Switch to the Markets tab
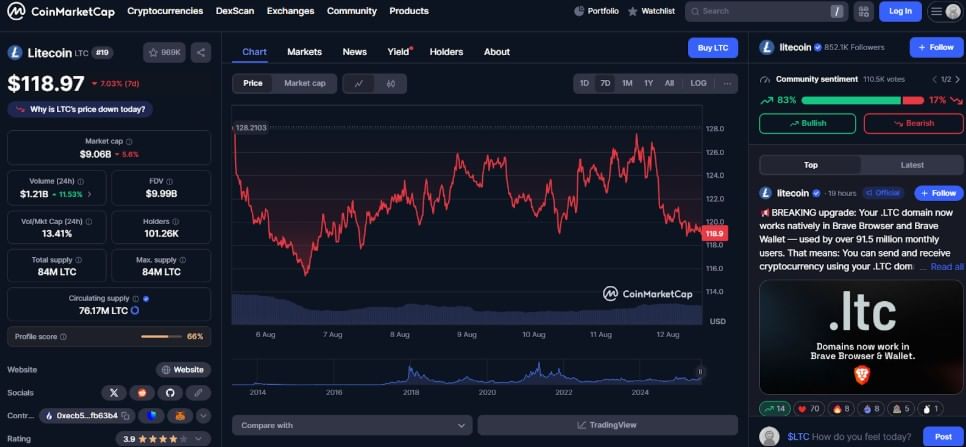Screen dimensions: 966x447 304,52
